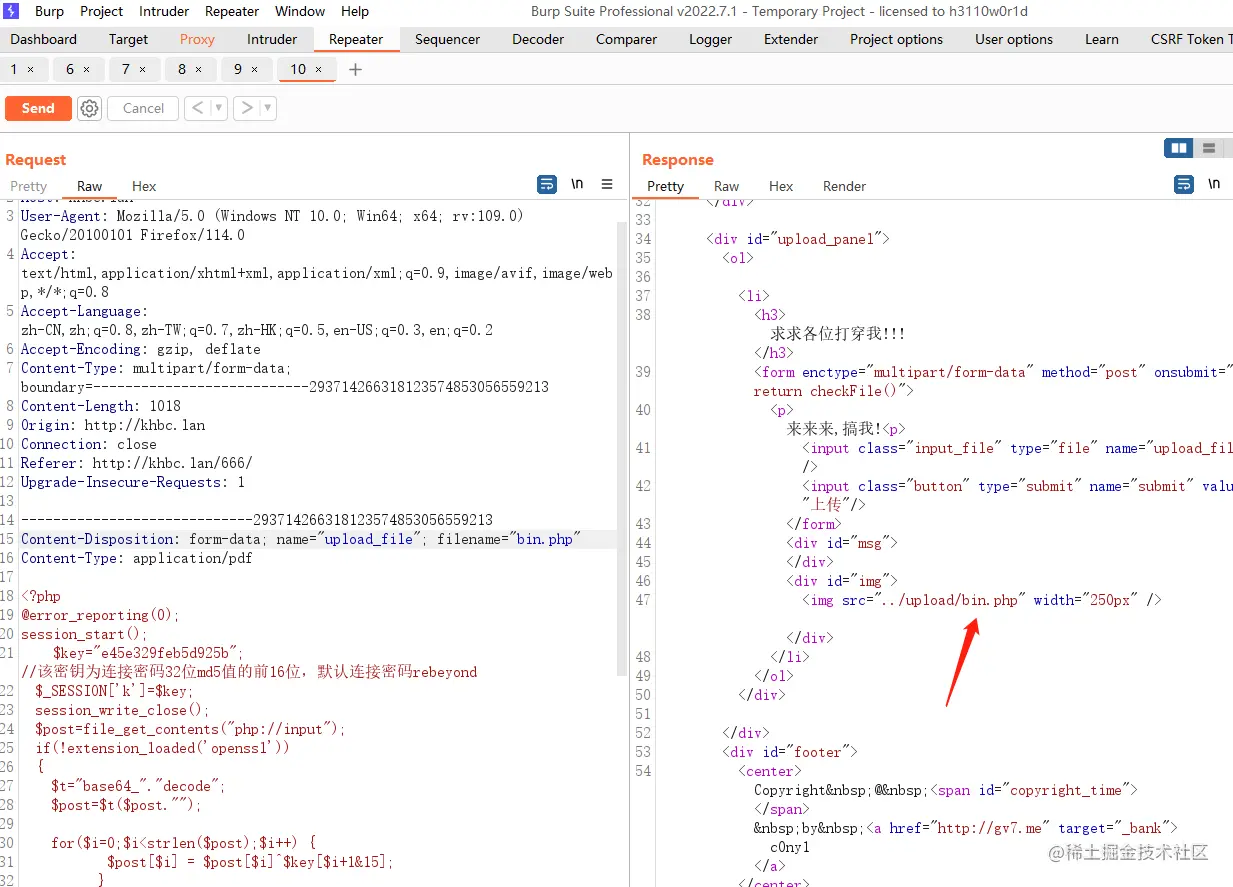Show Request in Pretty view
This screenshot has width=1233, height=887.
coord(29,186)
